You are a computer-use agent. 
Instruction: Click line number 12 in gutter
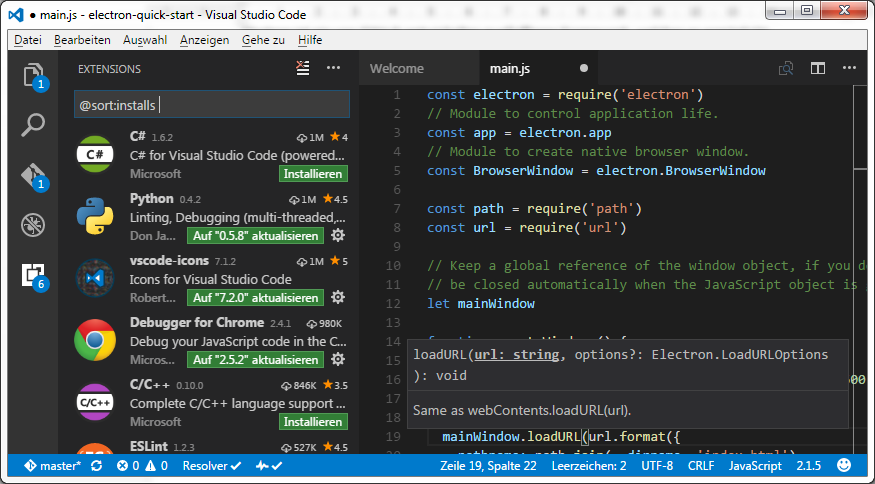393,304
